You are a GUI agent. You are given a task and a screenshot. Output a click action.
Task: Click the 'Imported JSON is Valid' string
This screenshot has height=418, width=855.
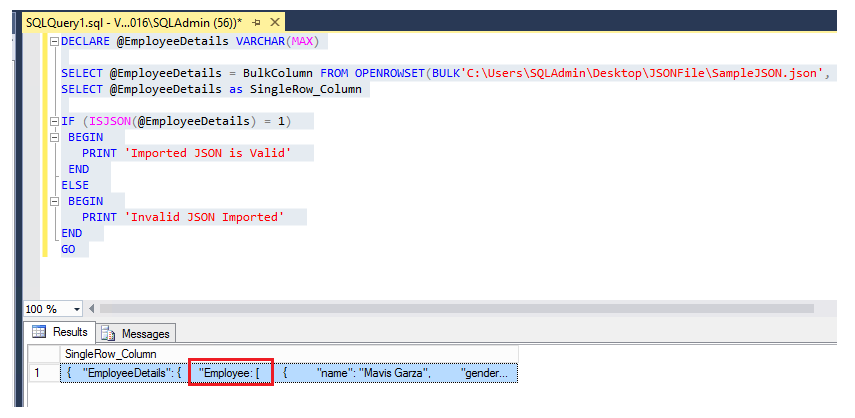click(x=210, y=153)
